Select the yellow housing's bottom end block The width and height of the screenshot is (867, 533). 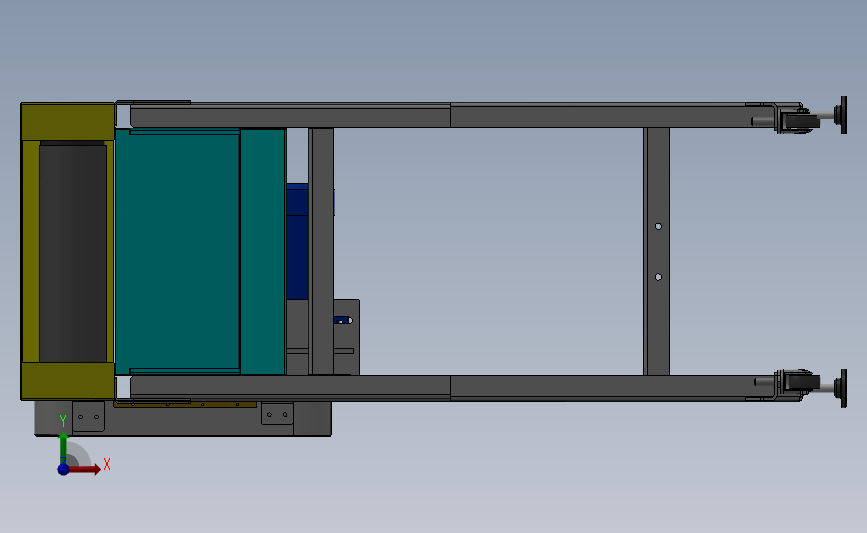point(68,380)
